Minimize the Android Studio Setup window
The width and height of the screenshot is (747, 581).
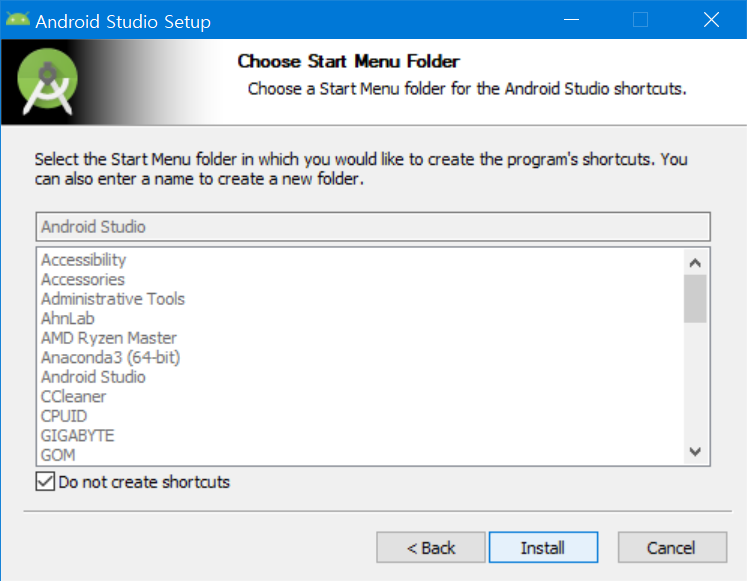point(571,20)
